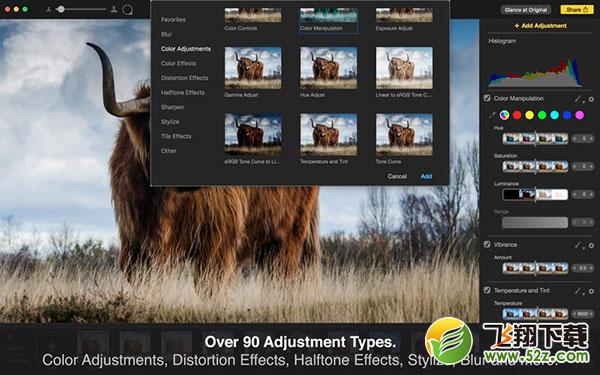Click the small zoom-out icon near slider
This screenshot has width=600, height=375.
tap(48, 9)
